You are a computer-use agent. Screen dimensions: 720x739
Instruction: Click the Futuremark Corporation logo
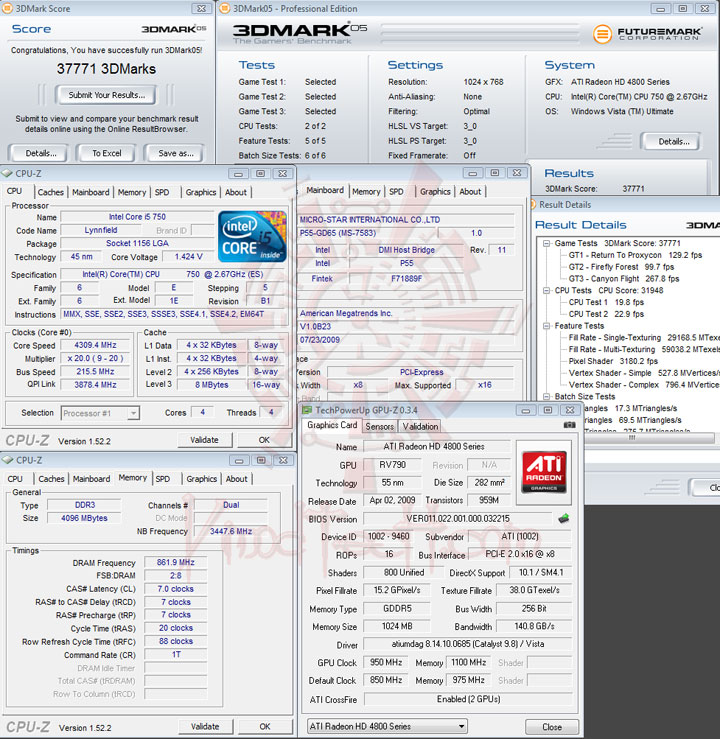click(x=647, y=33)
